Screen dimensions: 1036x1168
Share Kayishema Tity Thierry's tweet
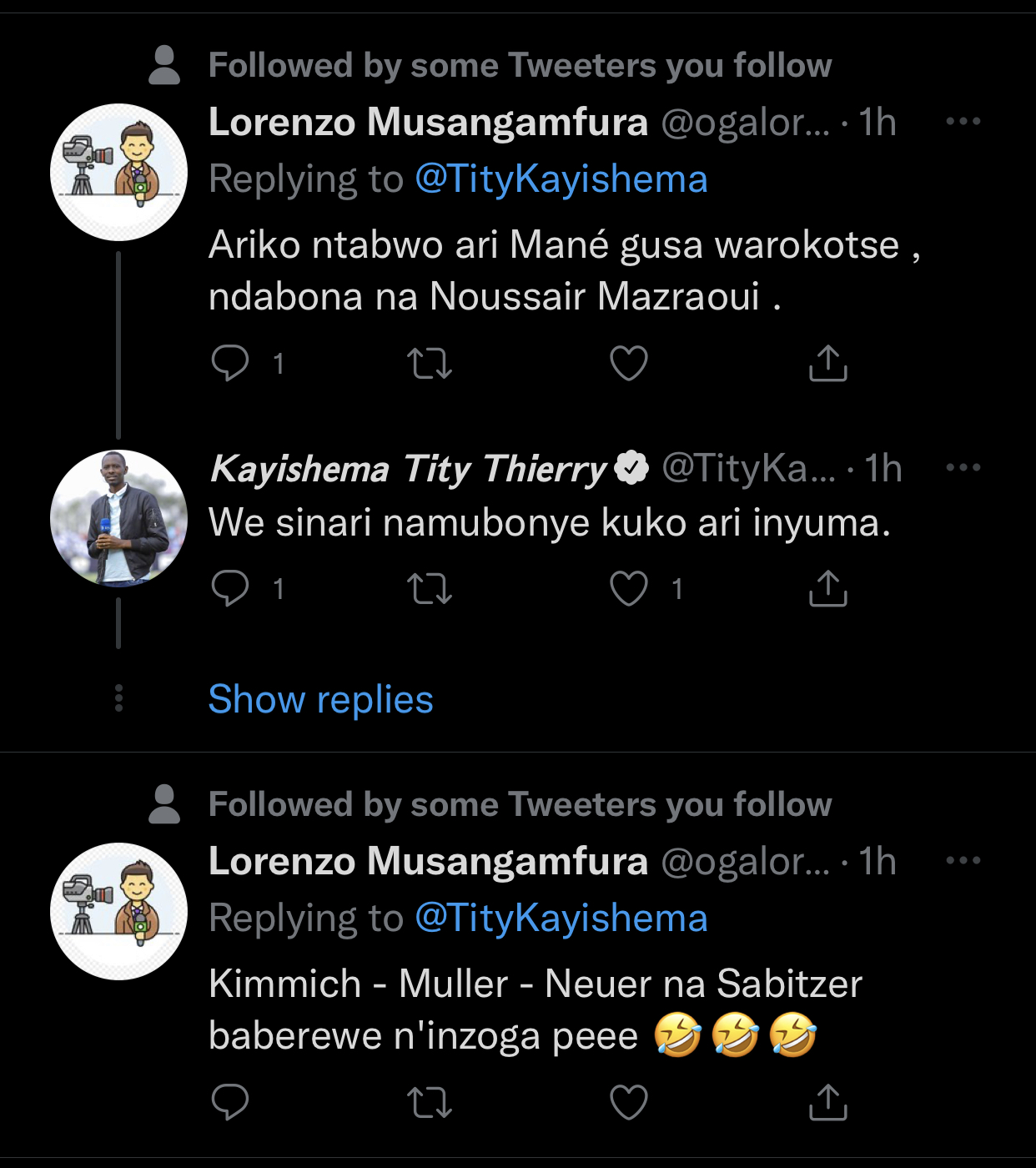(827, 588)
